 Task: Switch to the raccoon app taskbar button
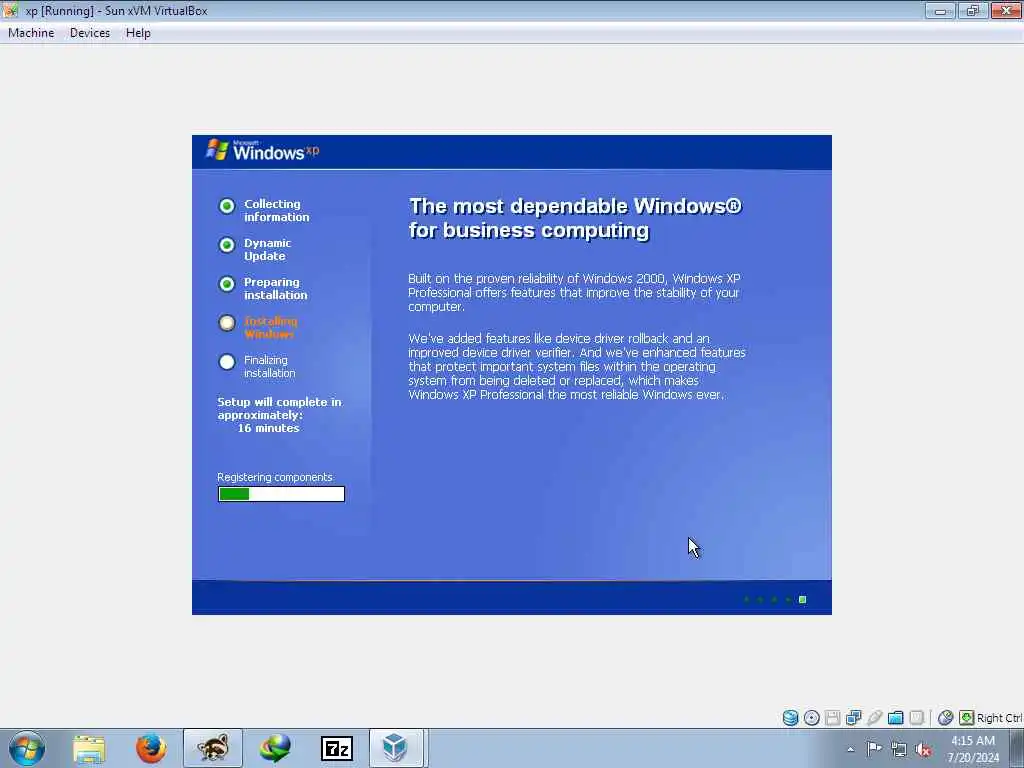coord(213,748)
